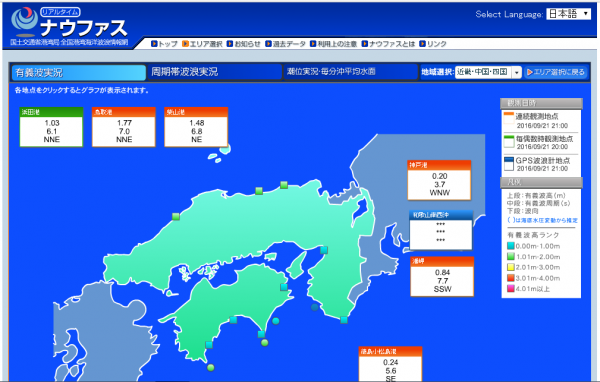This screenshot has height=382, width=600.
Task: Select the 有義波実況 tab
Action: pos(78,72)
